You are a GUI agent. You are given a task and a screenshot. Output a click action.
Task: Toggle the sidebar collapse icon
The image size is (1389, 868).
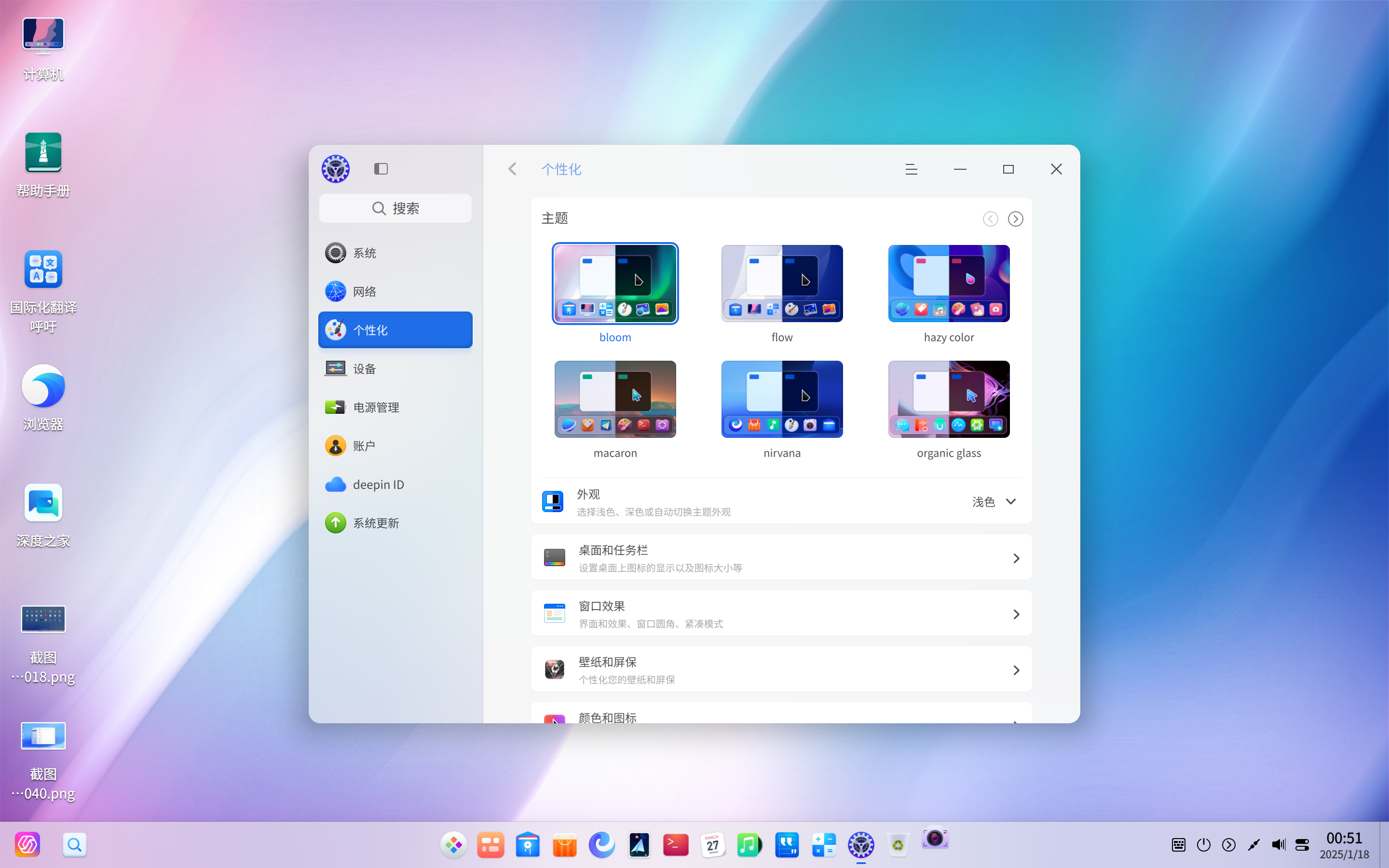[x=381, y=169]
